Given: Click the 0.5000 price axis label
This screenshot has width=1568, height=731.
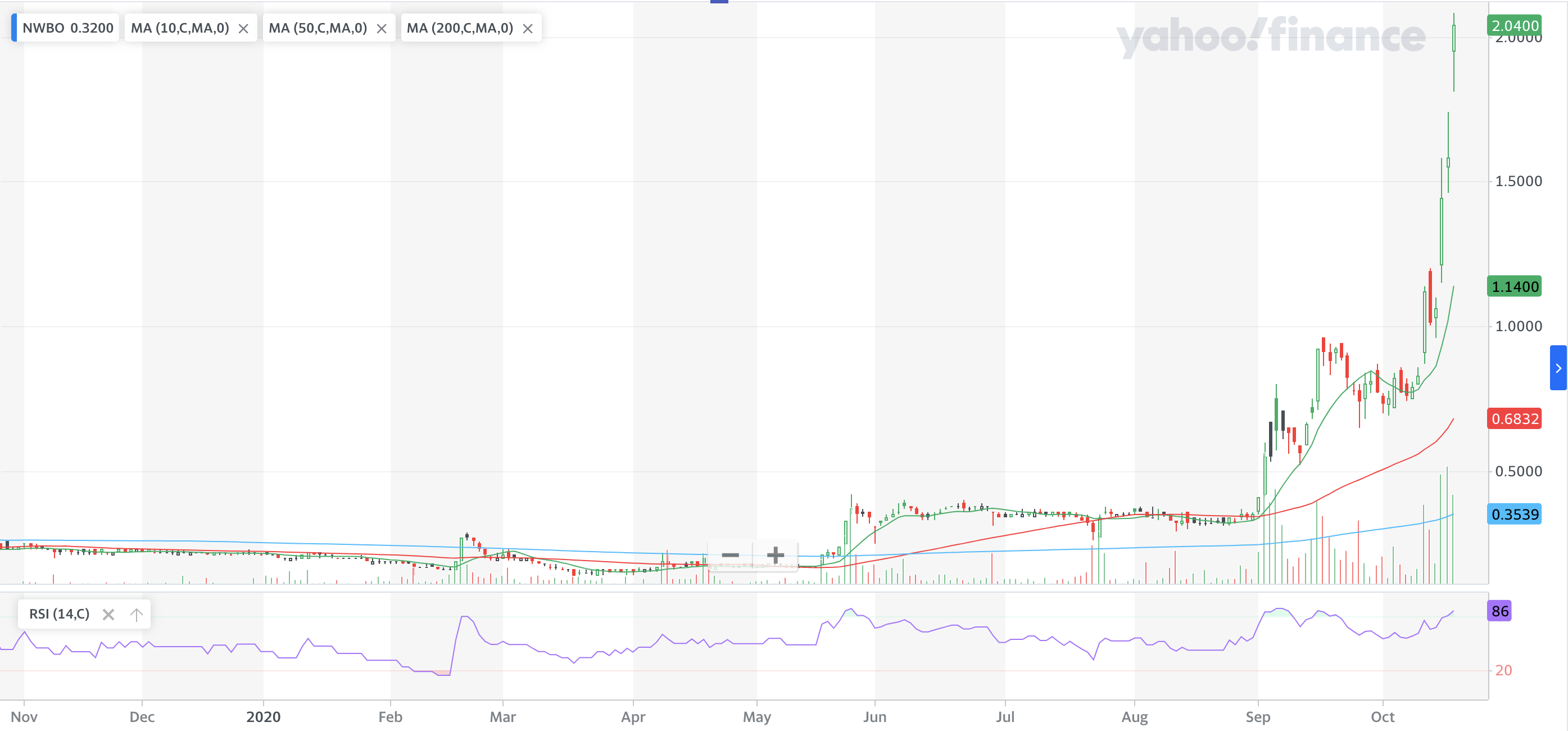Looking at the screenshot, I should click(x=1519, y=471).
